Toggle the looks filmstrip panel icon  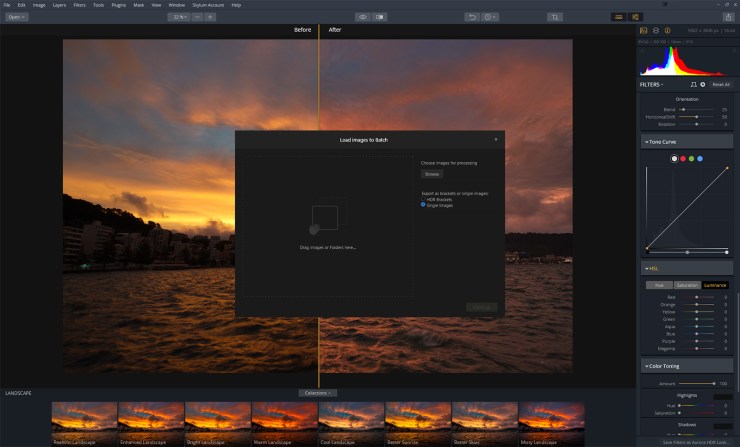618,17
